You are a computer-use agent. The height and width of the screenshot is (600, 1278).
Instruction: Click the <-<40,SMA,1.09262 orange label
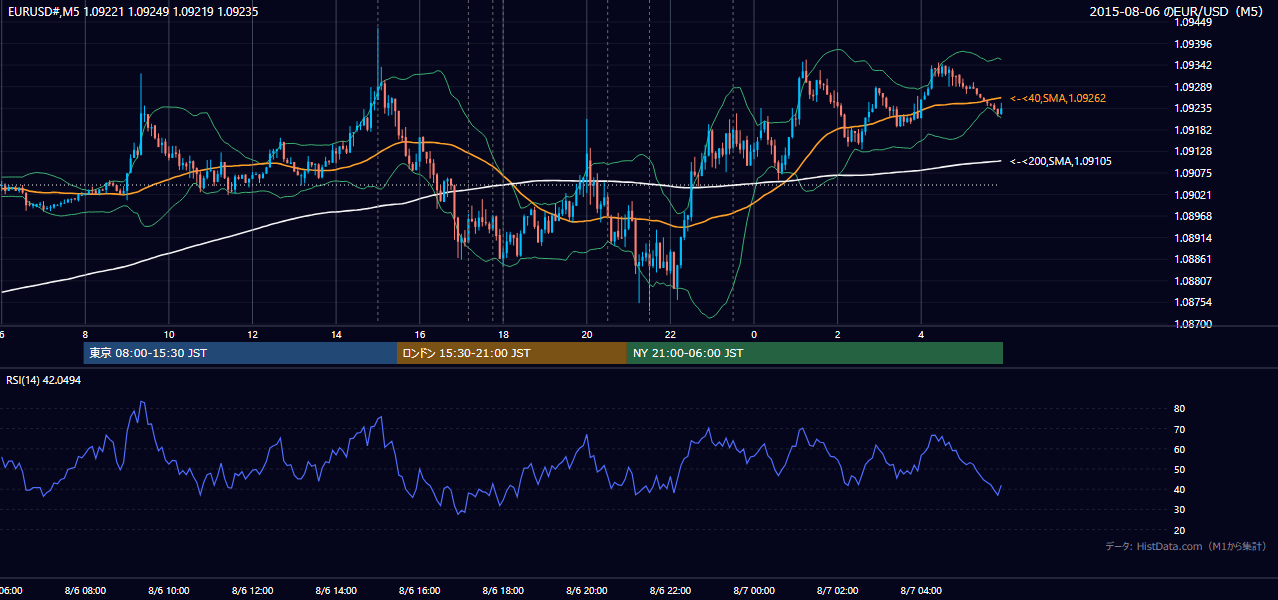1057,98
